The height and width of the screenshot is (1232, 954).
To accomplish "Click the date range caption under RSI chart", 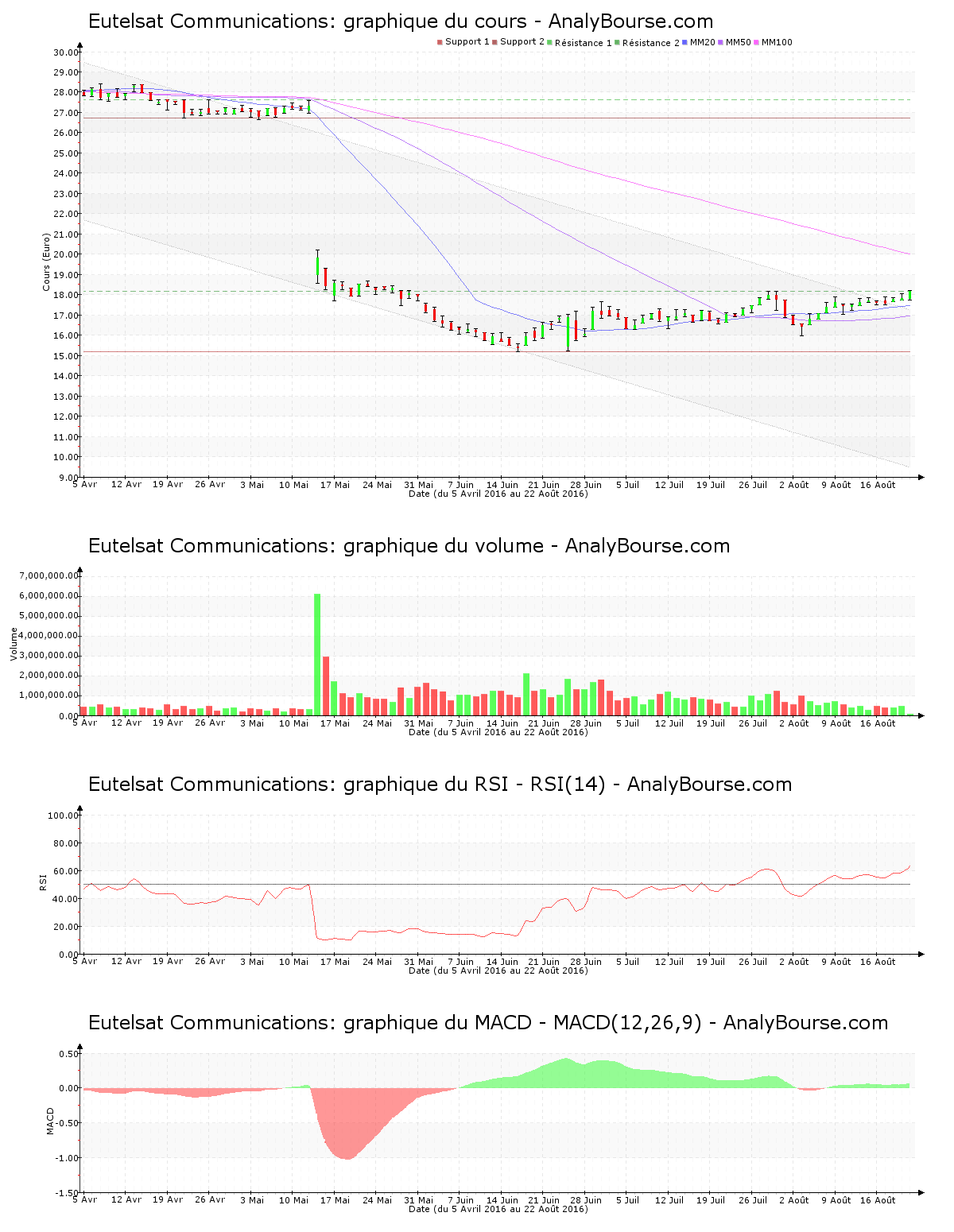I will [498, 970].
